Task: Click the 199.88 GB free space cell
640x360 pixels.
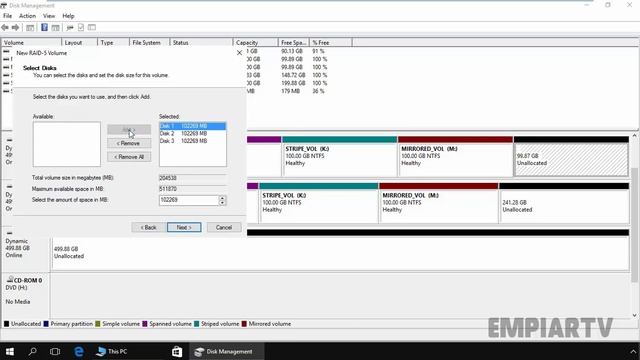Action: pyautogui.click(x=293, y=83)
